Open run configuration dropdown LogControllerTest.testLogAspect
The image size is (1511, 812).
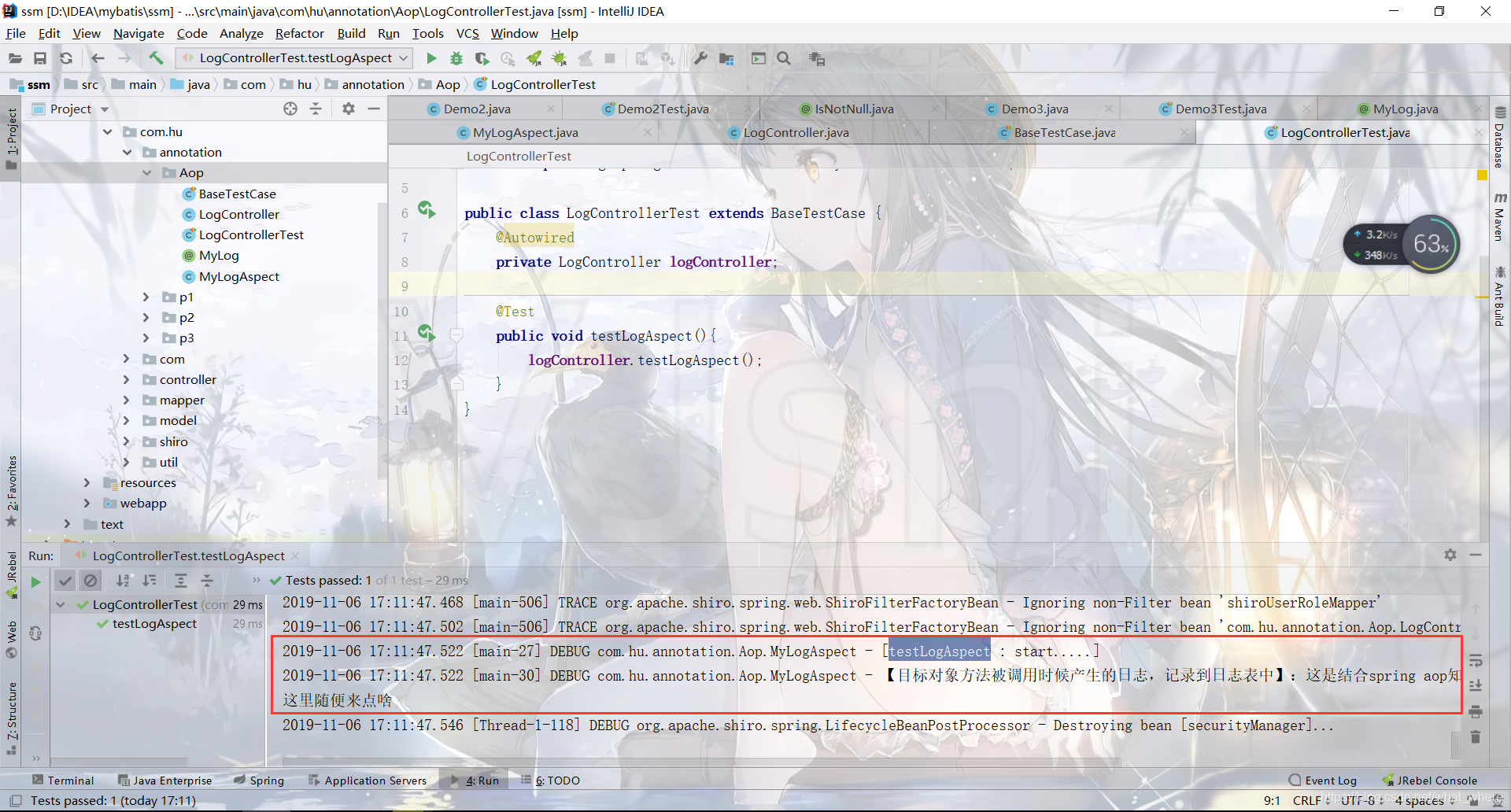point(295,58)
